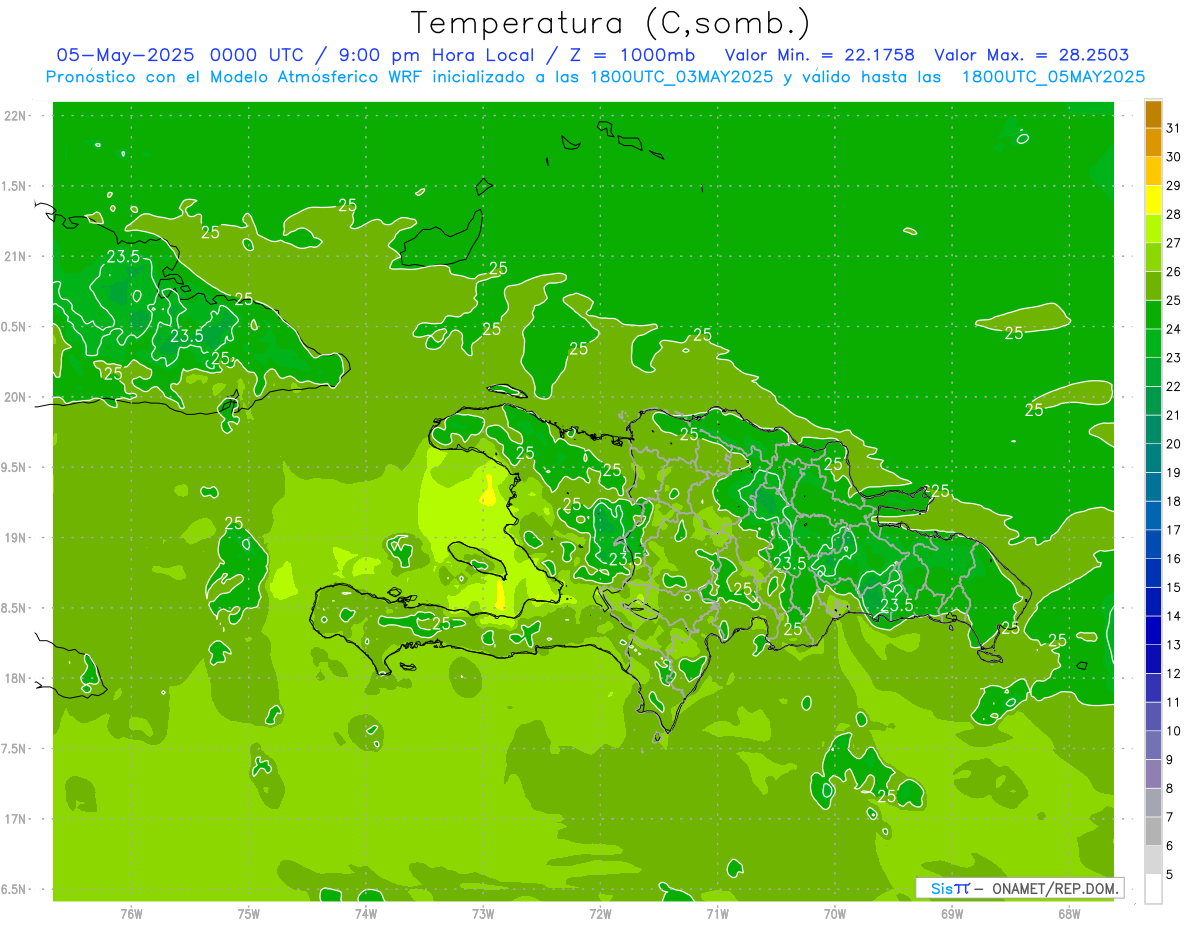
Task: Select color bar segment between 20 and 21
Action: tap(1153, 430)
